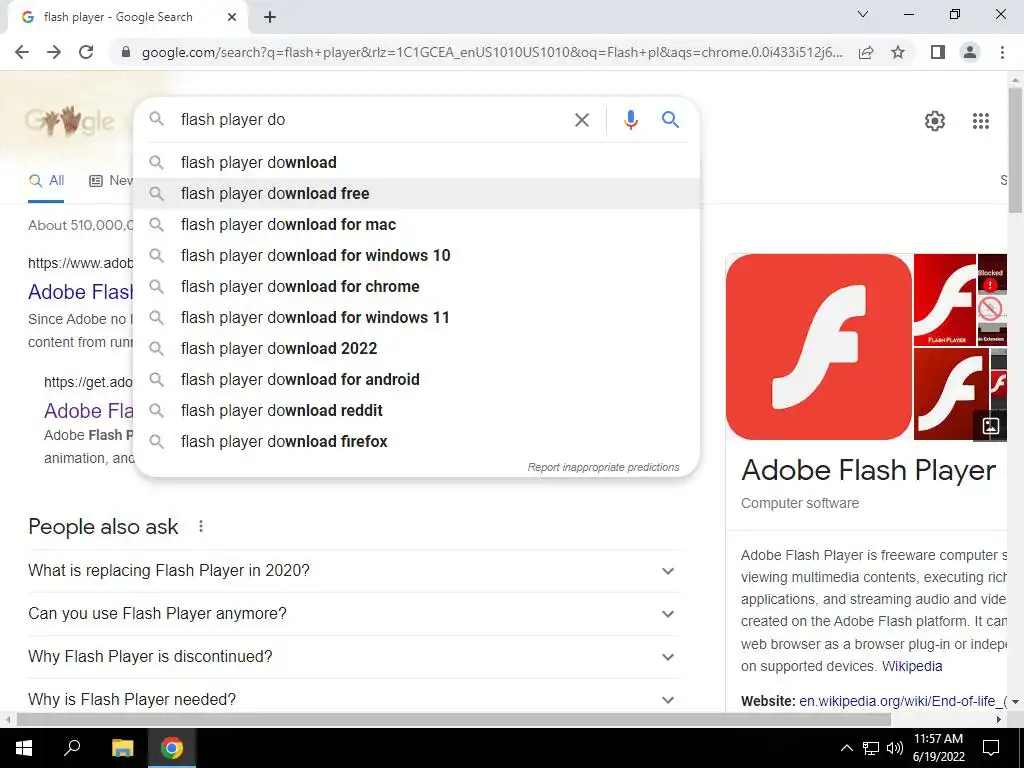Open Chrome three-dot menu
Screen dimensions: 1024x768
(1002, 52)
